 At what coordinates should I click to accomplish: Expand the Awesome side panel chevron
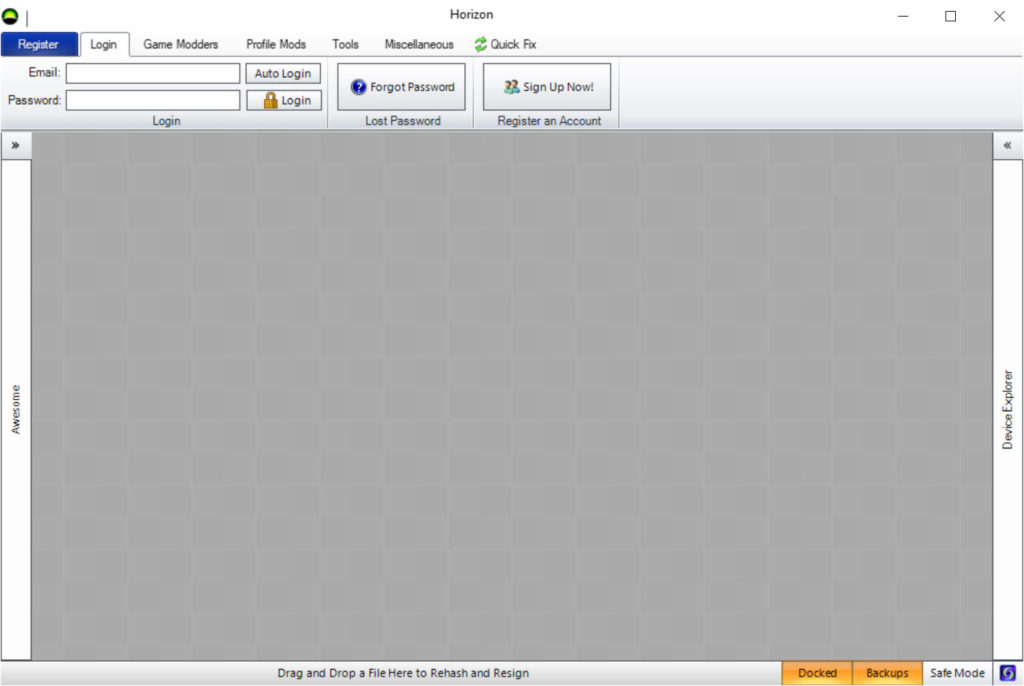[x=16, y=146]
